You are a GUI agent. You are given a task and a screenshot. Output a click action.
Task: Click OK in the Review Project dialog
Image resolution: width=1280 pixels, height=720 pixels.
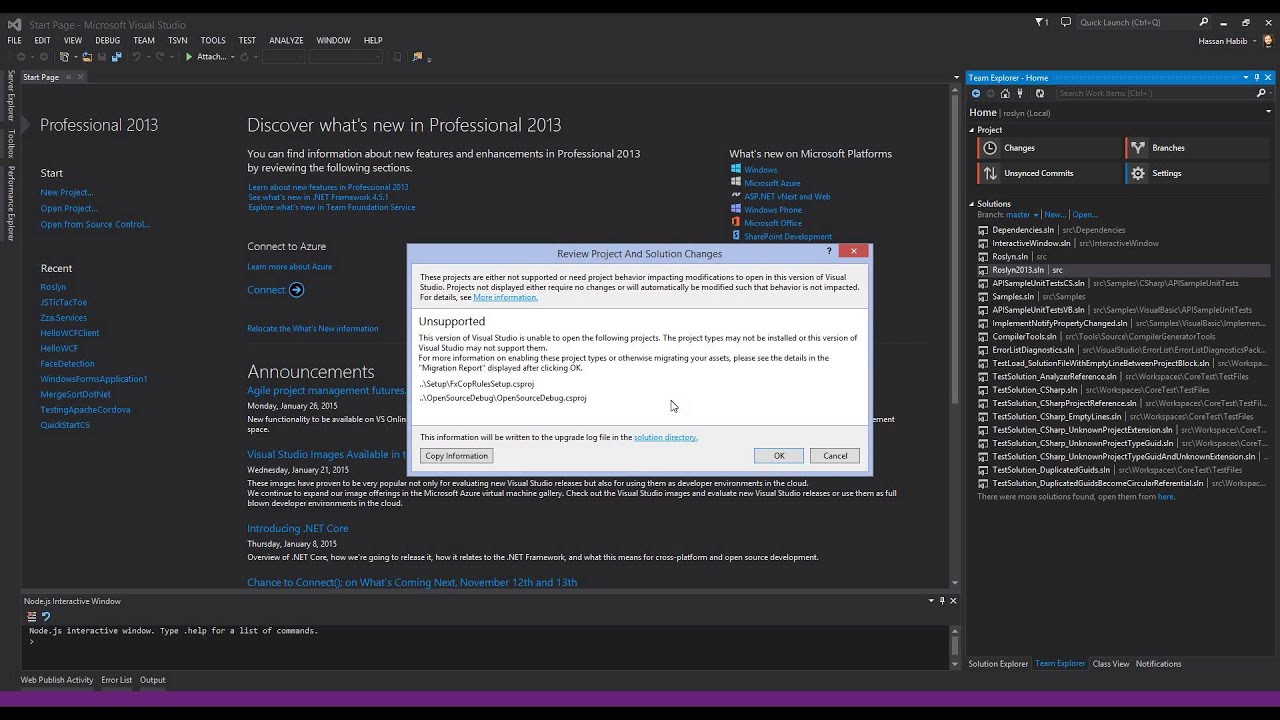pyautogui.click(x=779, y=456)
